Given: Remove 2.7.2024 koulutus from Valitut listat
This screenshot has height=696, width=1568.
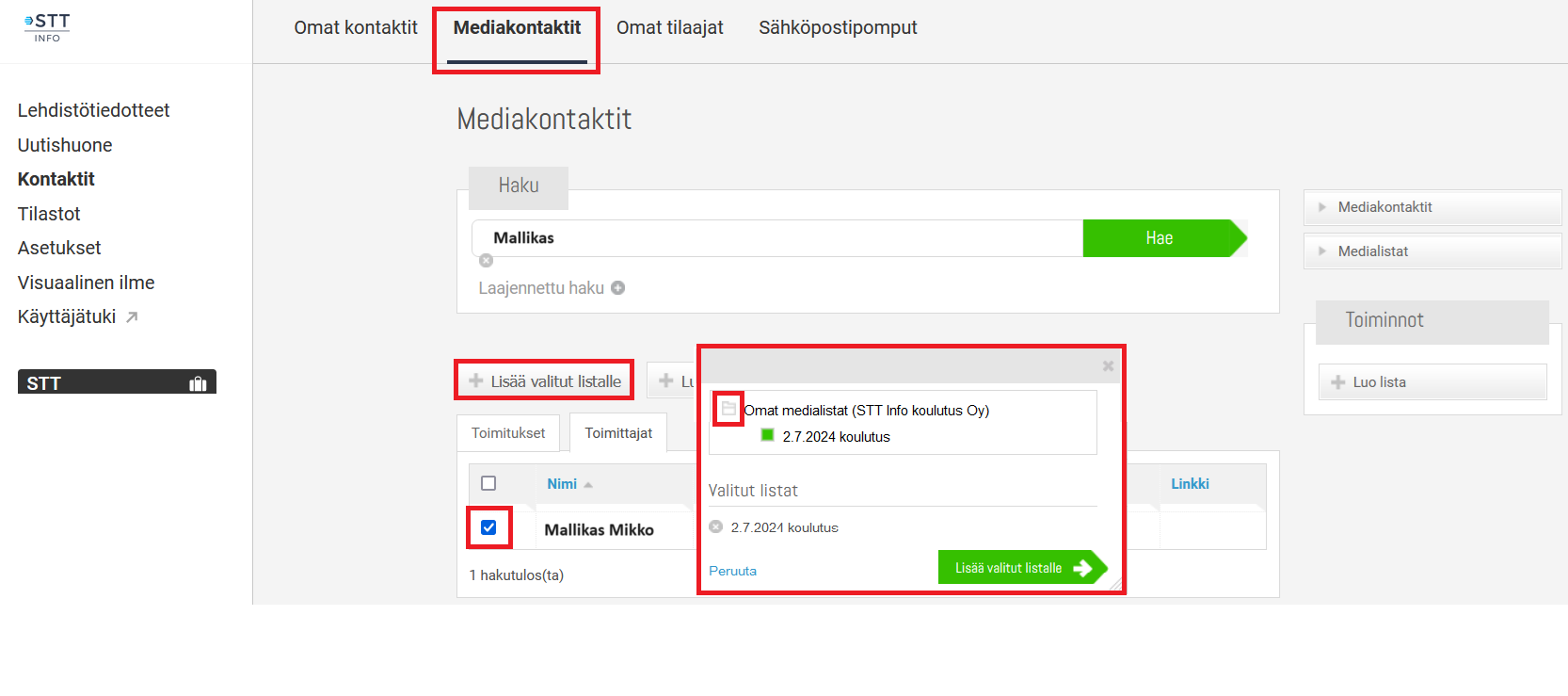Looking at the screenshot, I should coord(716,526).
